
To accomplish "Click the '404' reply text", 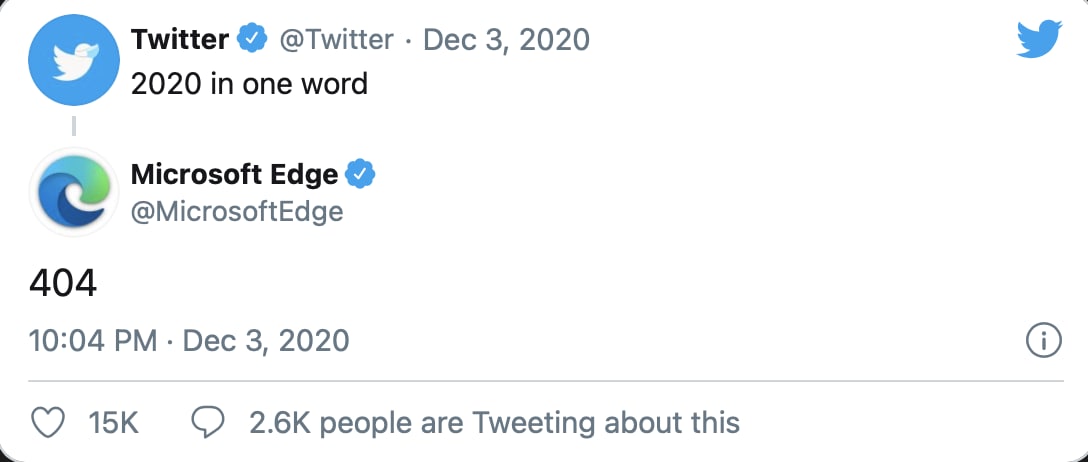I will point(63,284).
